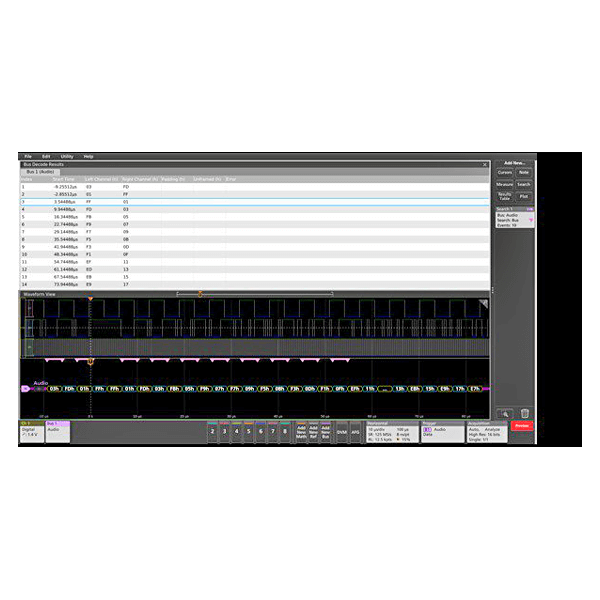Close the Bus Decode Results panel
The width and height of the screenshot is (600, 600).
(x=485, y=165)
